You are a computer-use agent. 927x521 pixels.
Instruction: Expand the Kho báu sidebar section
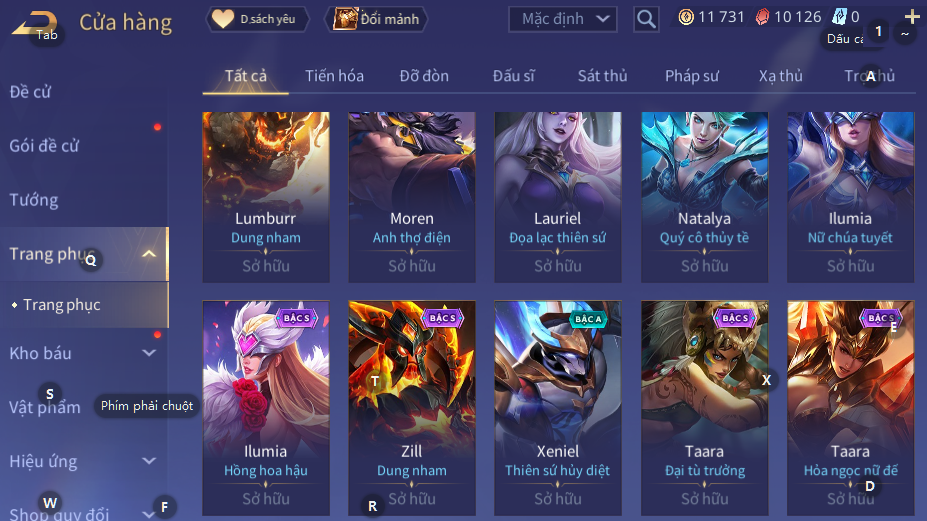(149, 353)
